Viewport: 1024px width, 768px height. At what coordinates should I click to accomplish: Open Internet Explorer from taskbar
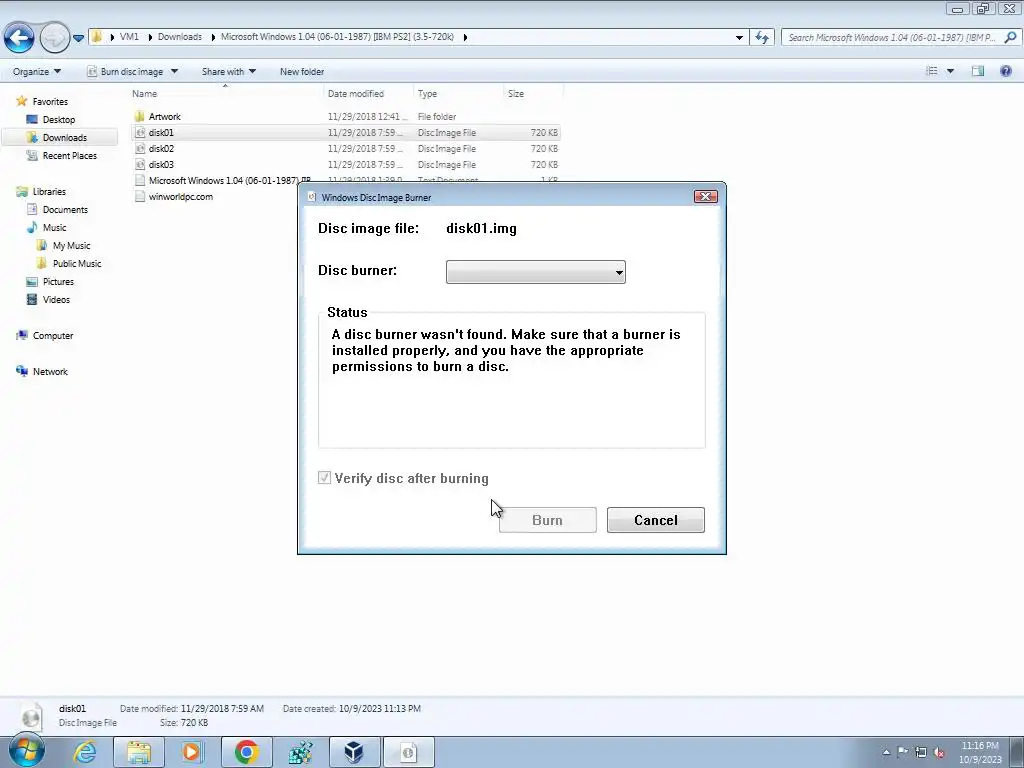coord(85,752)
